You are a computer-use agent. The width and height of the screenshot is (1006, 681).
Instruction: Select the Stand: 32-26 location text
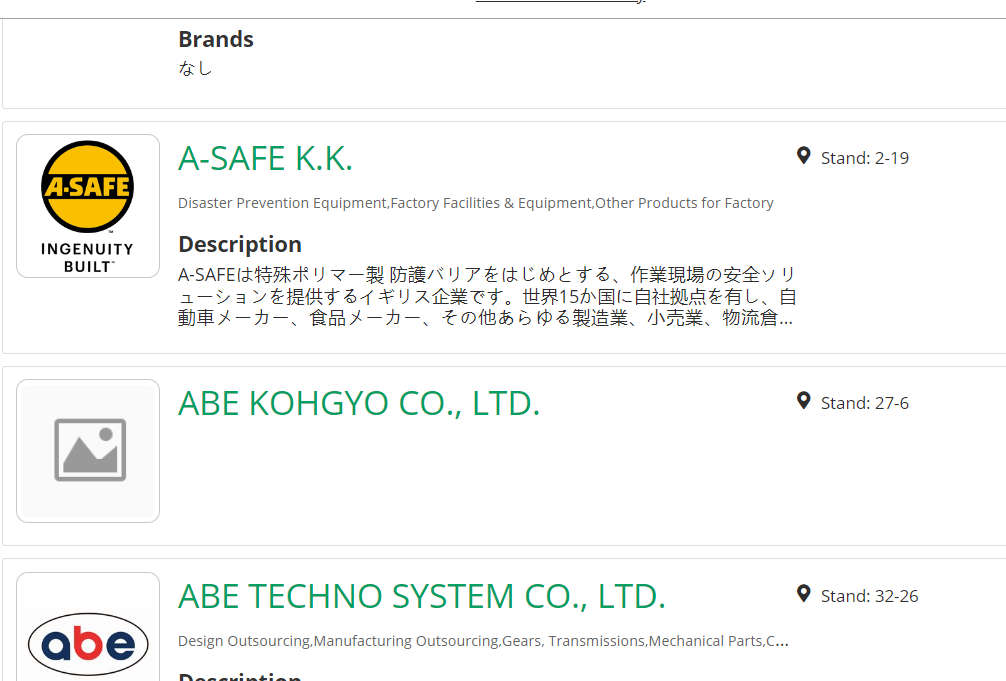pyautogui.click(x=869, y=596)
